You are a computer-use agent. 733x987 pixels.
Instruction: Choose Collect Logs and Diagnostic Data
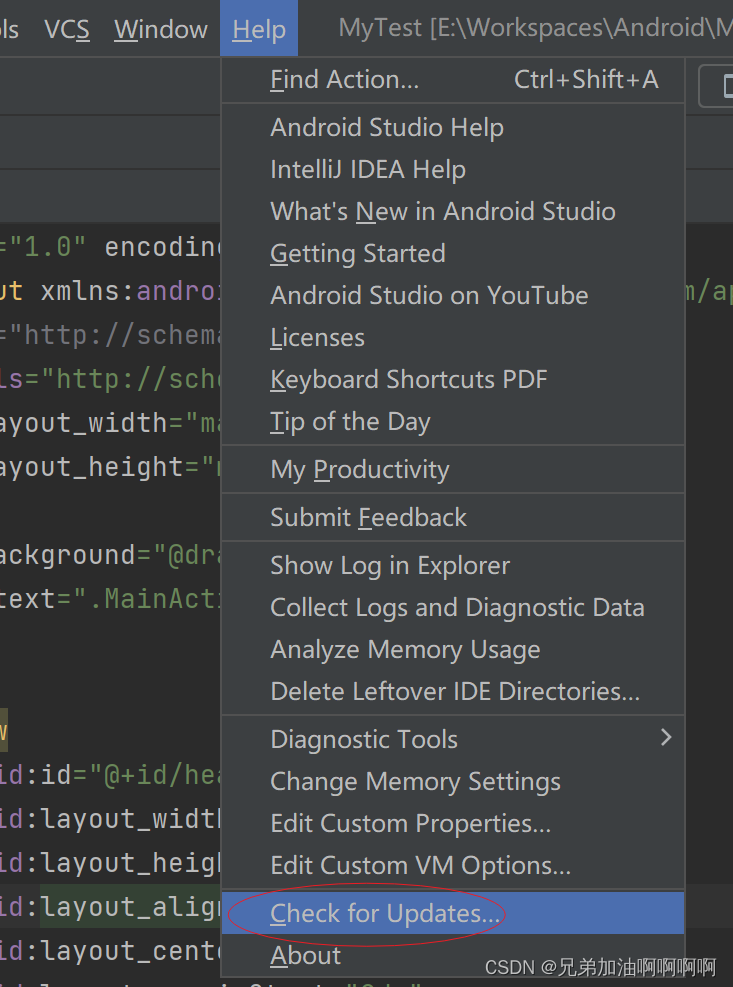point(453,607)
